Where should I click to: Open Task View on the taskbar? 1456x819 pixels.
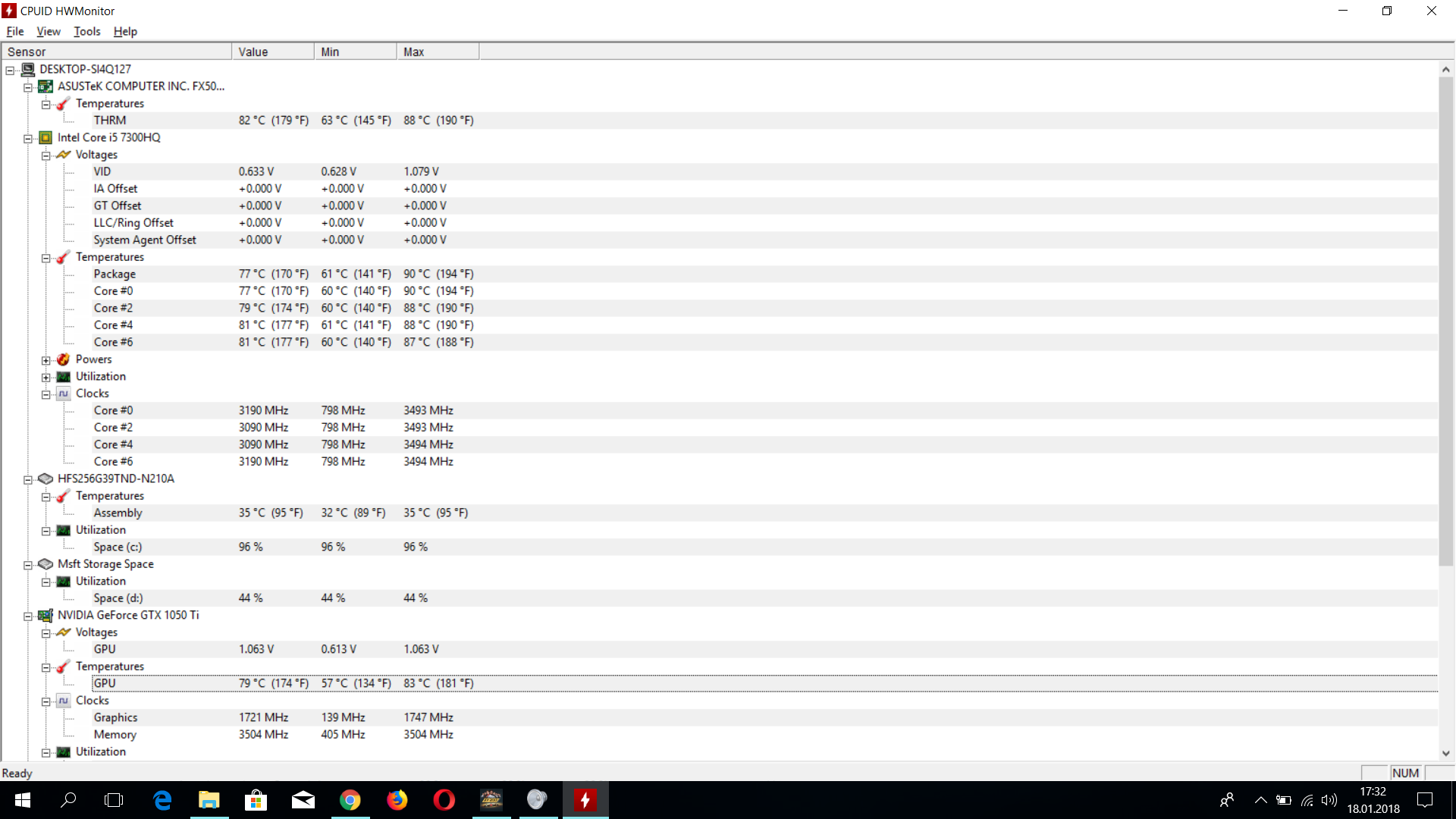114,800
